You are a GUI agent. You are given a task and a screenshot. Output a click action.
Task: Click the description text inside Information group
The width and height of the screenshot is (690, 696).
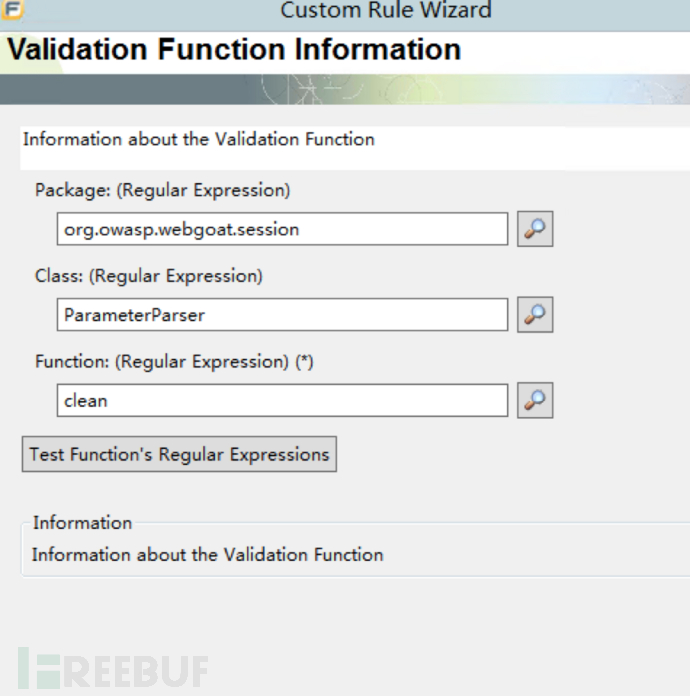point(207,554)
